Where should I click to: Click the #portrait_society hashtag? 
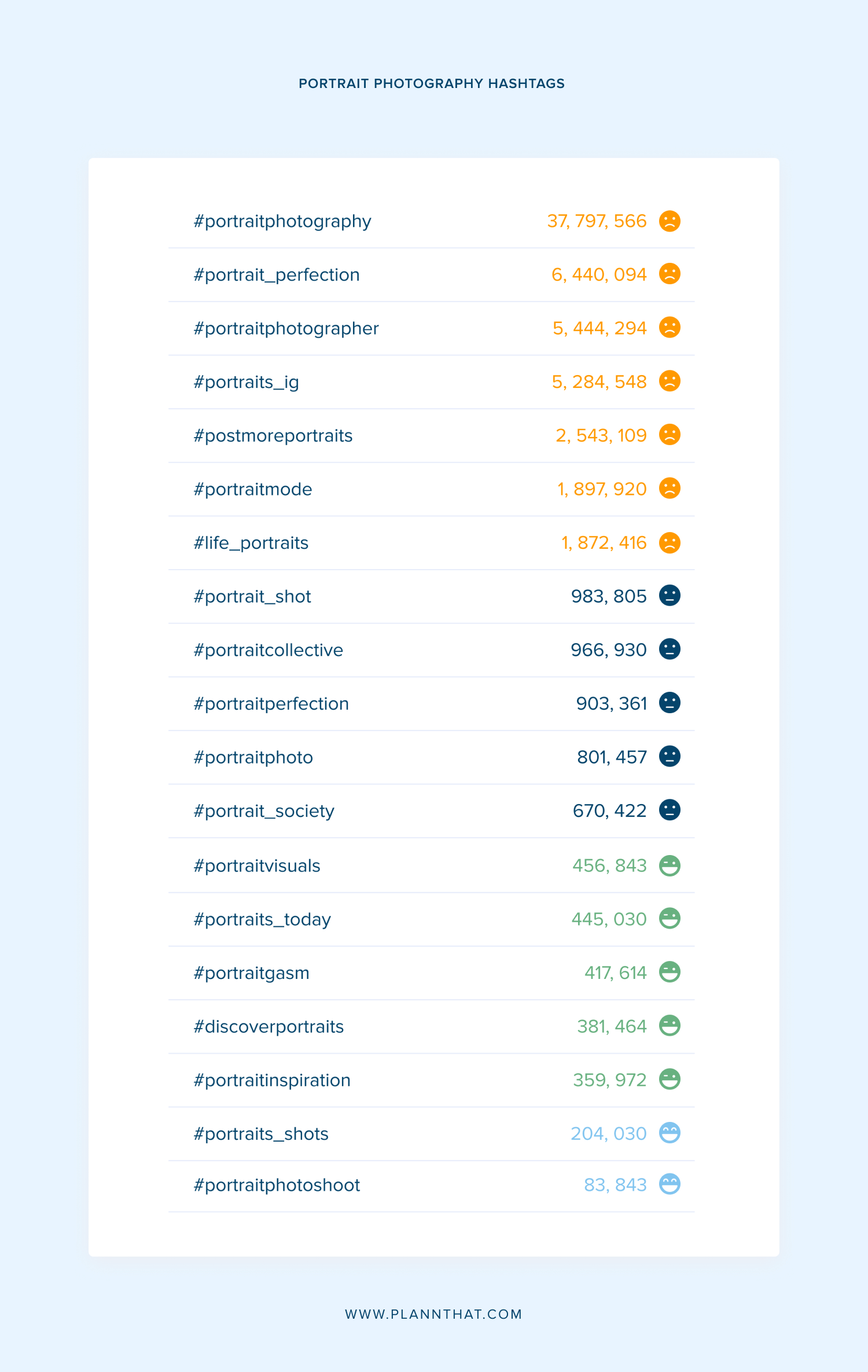[x=264, y=811]
